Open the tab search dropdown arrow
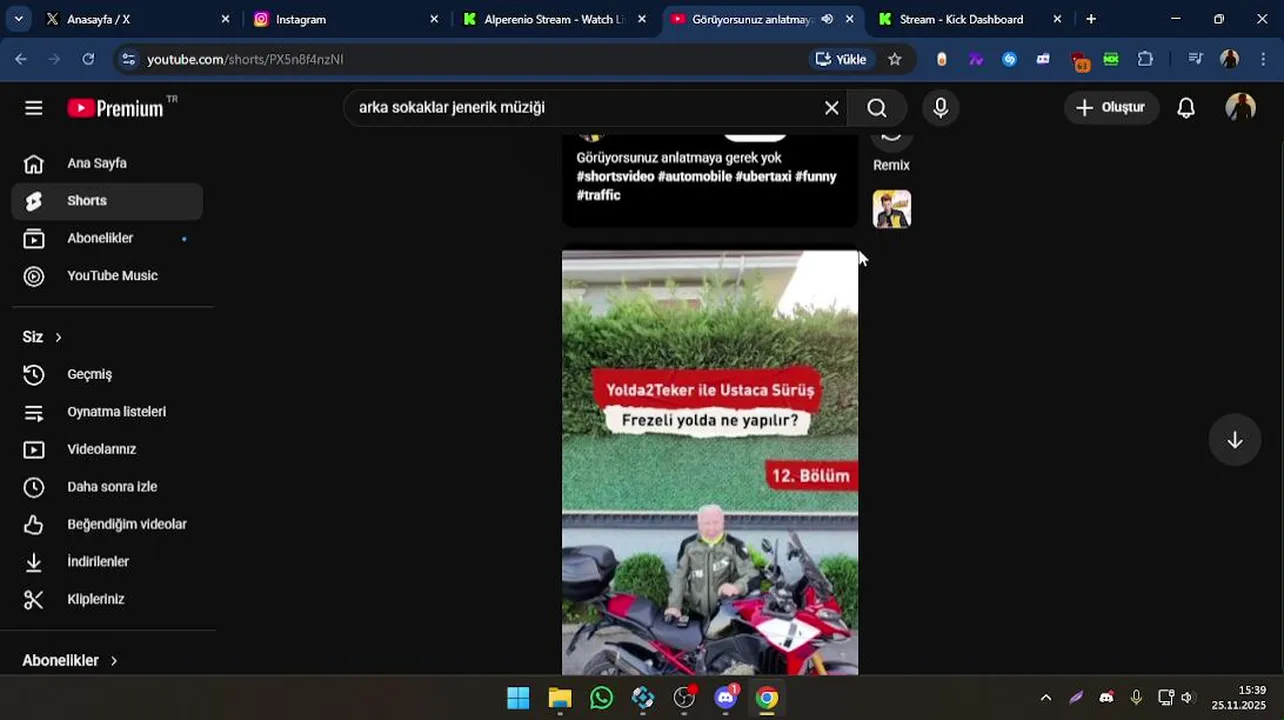The height and width of the screenshot is (720, 1284). (x=18, y=19)
